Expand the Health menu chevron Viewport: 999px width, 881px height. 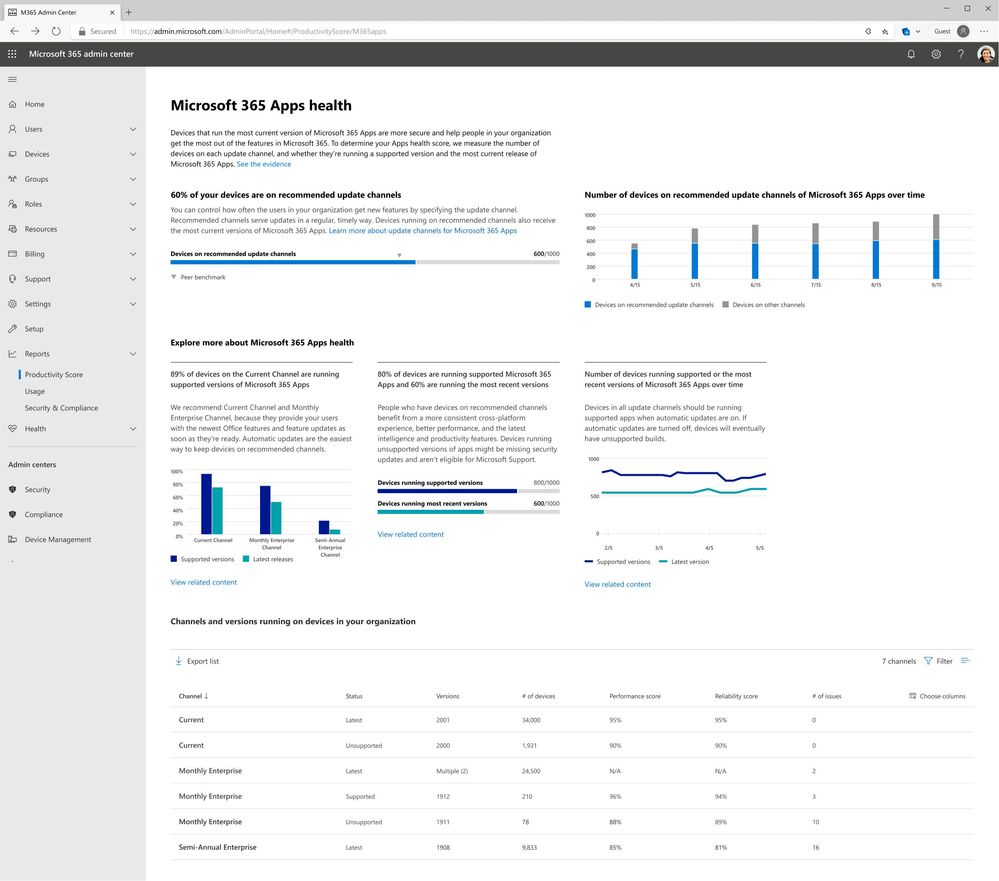pos(133,429)
